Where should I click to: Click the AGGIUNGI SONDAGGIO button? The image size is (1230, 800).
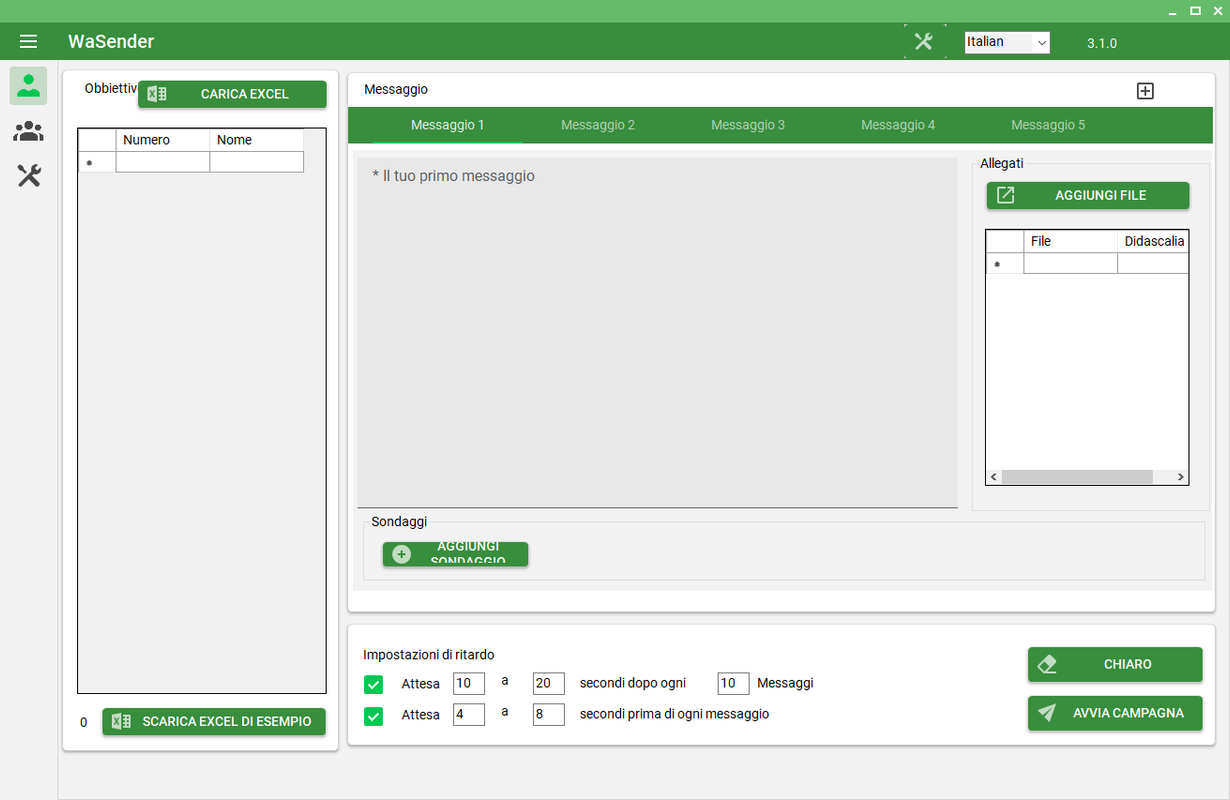pos(455,554)
